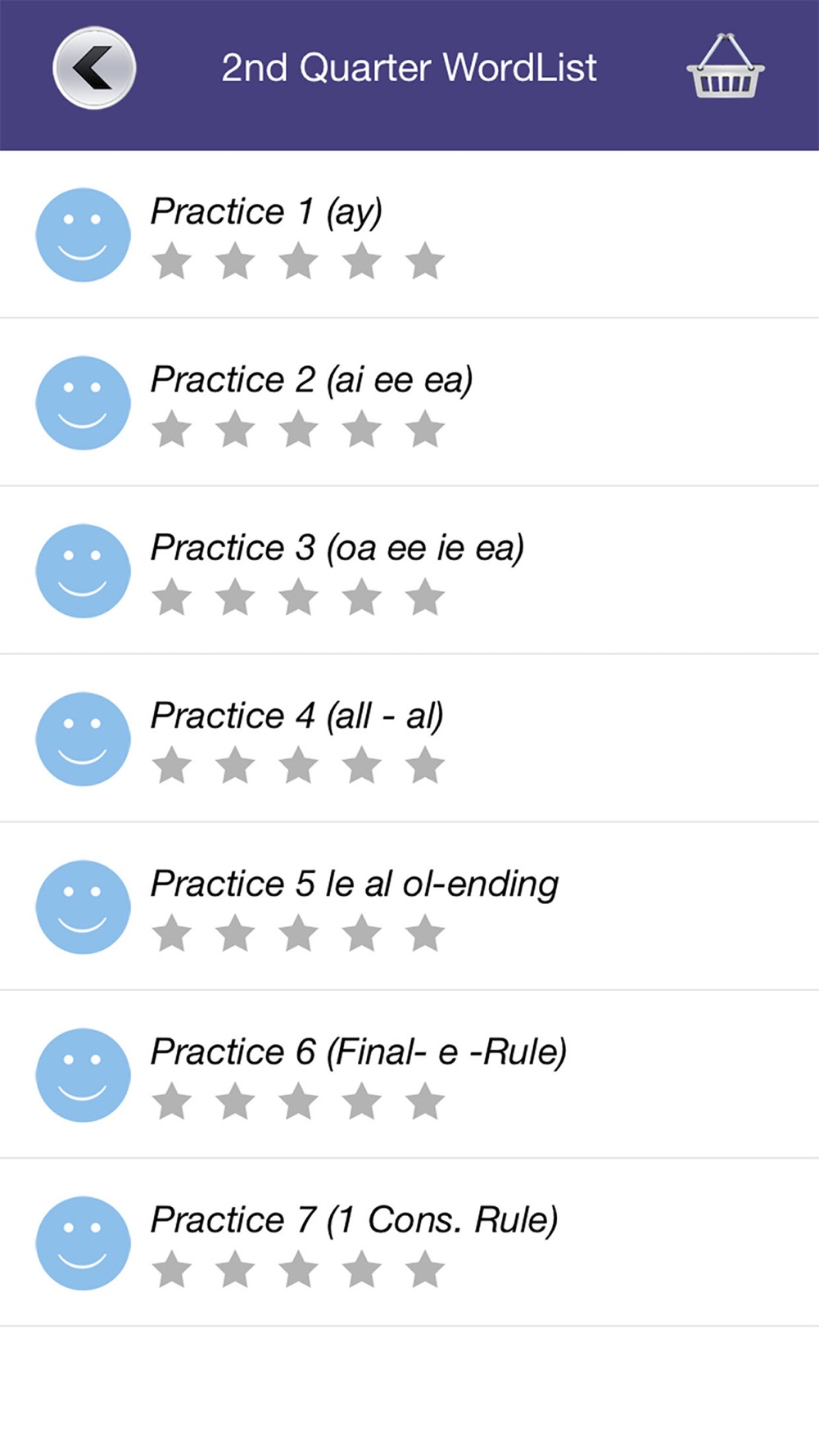Tap the smiley face beside Practice 5
819x1456 pixels.
point(83,907)
